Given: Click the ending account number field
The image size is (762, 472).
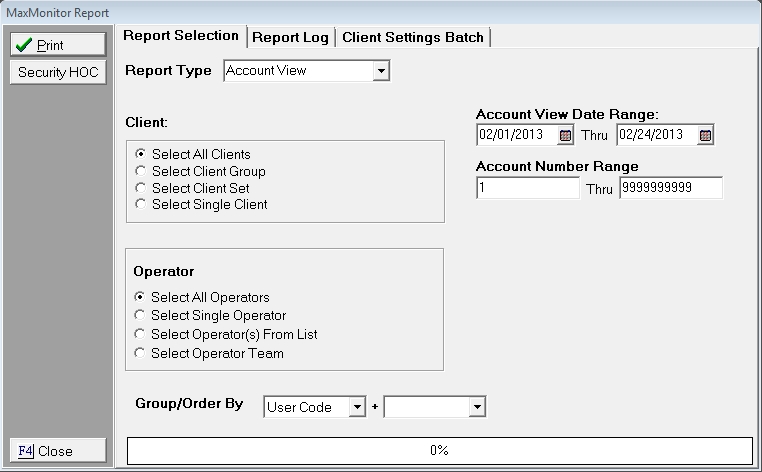Looking at the screenshot, I should (670, 188).
